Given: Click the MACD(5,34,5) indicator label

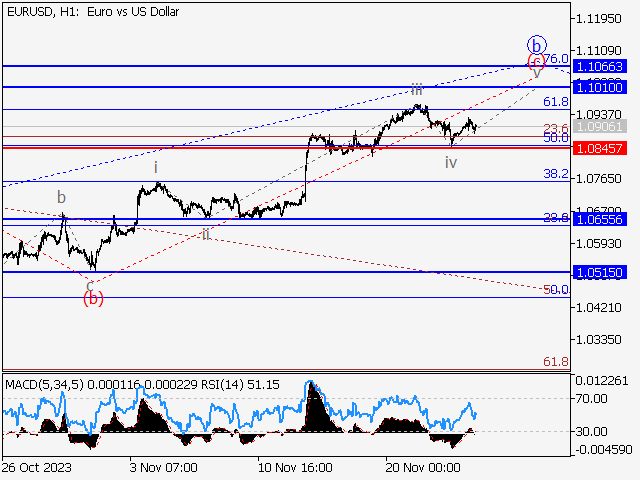Looking at the screenshot, I should 44,385.
